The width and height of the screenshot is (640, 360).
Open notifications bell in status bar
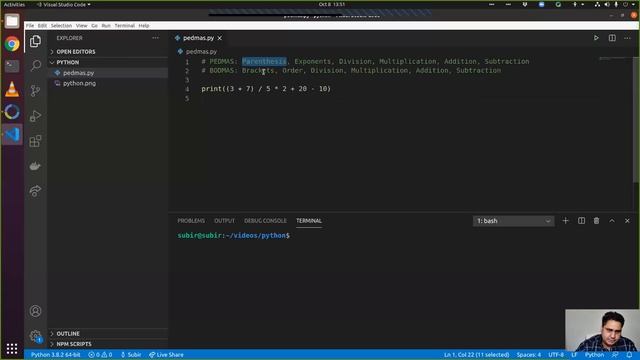tap(629, 355)
